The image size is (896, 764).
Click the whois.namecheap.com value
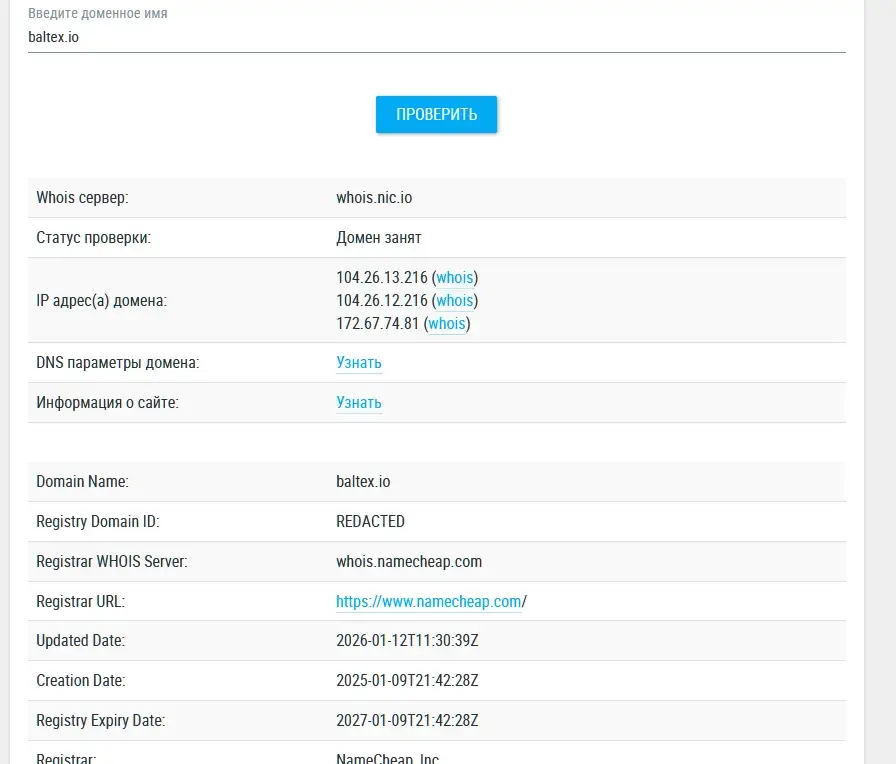coord(409,562)
